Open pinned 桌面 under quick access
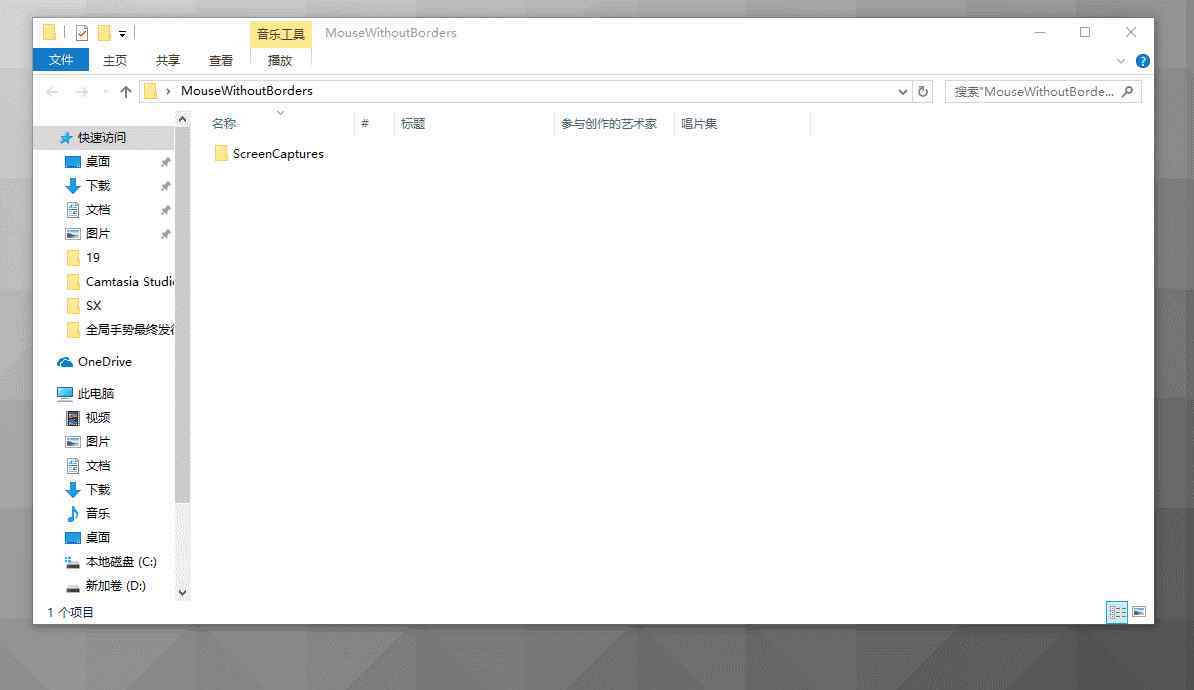The height and width of the screenshot is (690, 1194). (97, 161)
